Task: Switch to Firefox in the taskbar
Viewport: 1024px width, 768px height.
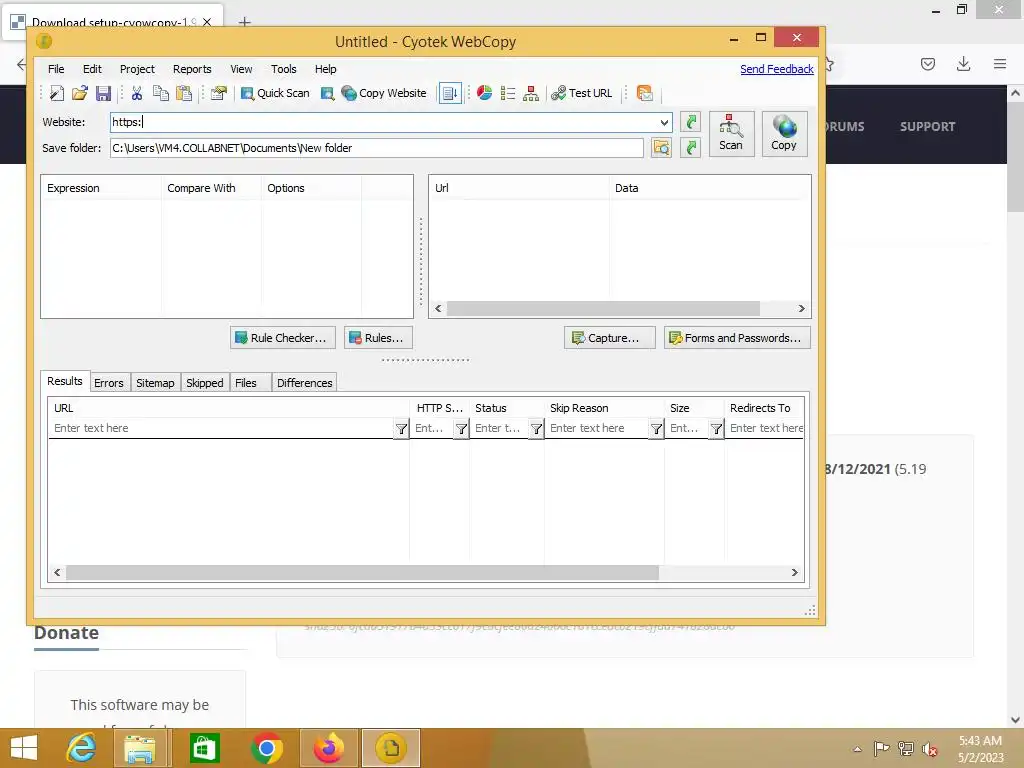Action: pos(328,748)
